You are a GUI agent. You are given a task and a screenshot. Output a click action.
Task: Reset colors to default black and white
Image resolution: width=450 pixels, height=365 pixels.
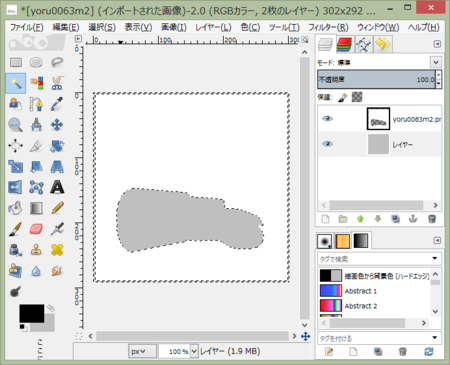tap(23, 328)
